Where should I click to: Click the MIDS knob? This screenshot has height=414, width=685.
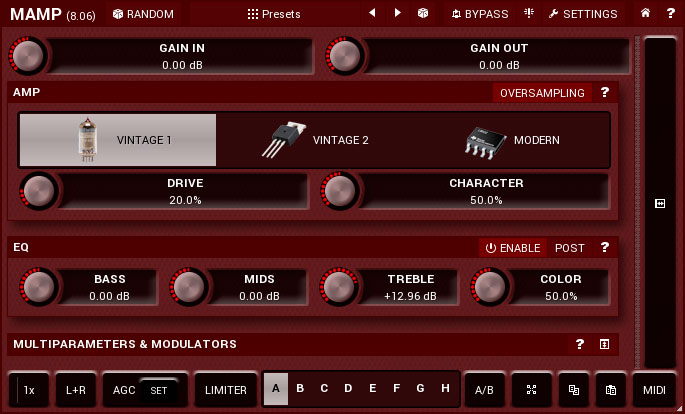point(189,287)
